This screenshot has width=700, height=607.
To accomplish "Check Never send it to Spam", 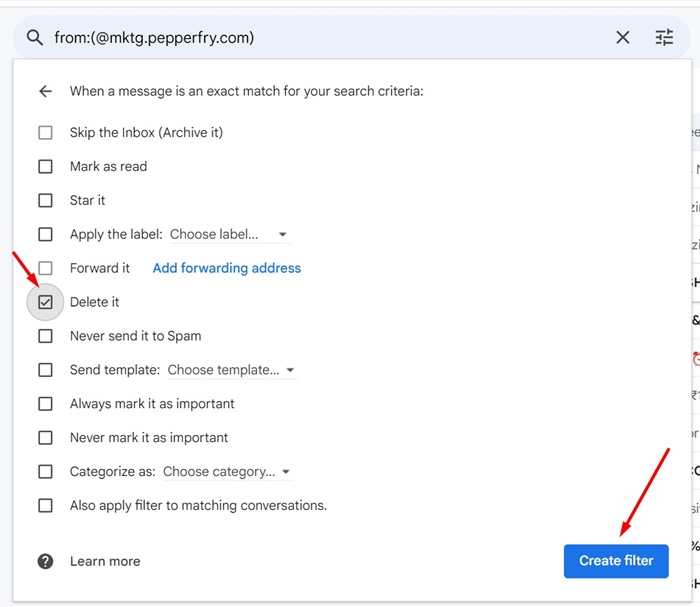I will (x=45, y=336).
